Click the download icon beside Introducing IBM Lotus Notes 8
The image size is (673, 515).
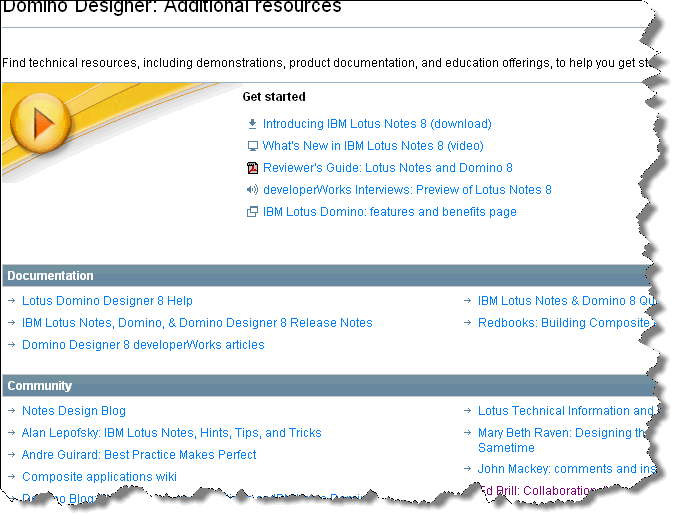(252, 124)
